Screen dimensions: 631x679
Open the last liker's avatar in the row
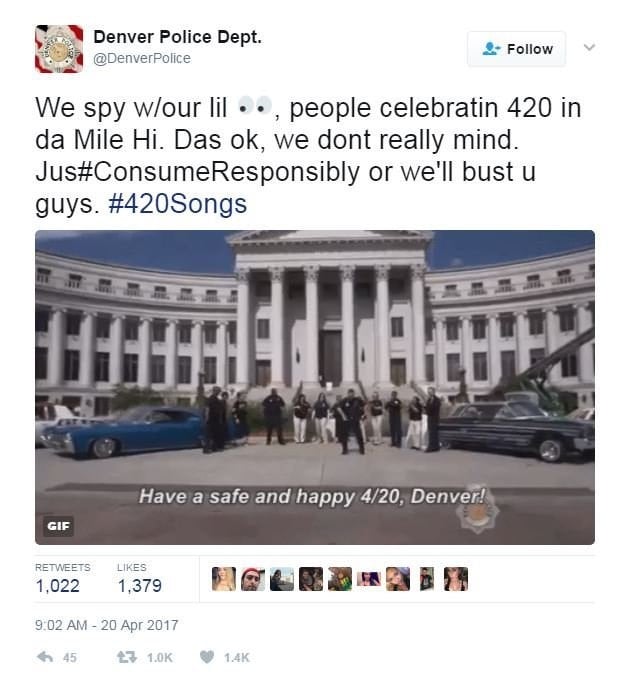click(x=456, y=579)
